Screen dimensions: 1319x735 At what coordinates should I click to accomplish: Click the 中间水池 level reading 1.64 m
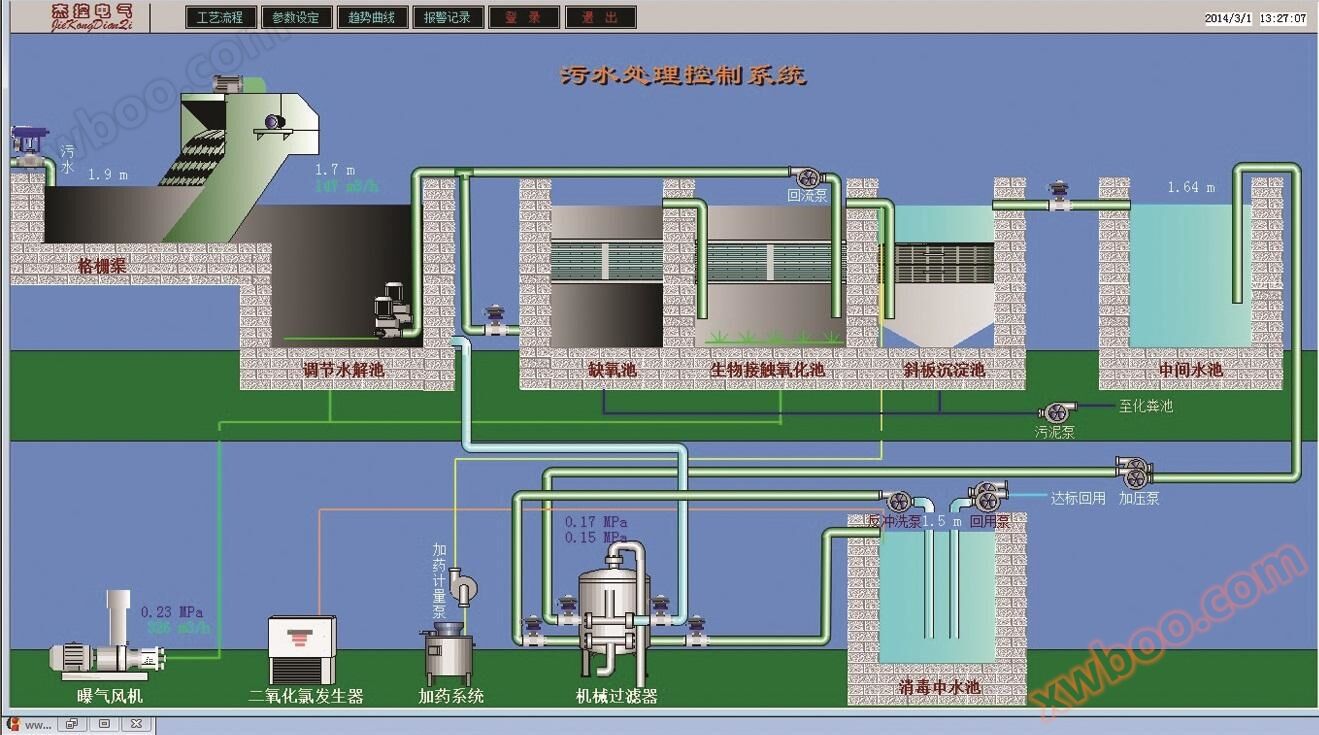[1191, 187]
